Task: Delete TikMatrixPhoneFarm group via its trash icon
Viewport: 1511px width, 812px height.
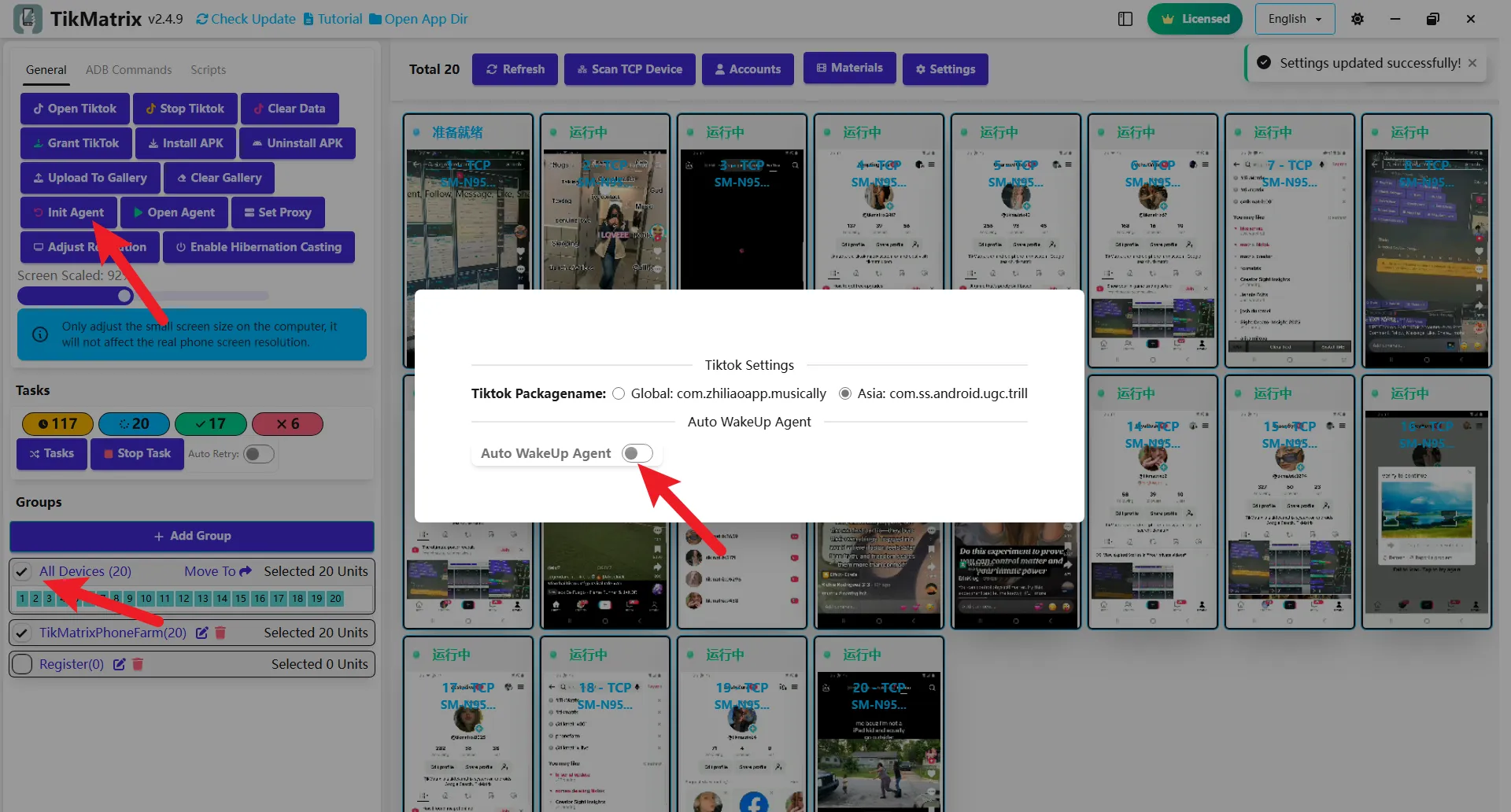Action: 220,632
